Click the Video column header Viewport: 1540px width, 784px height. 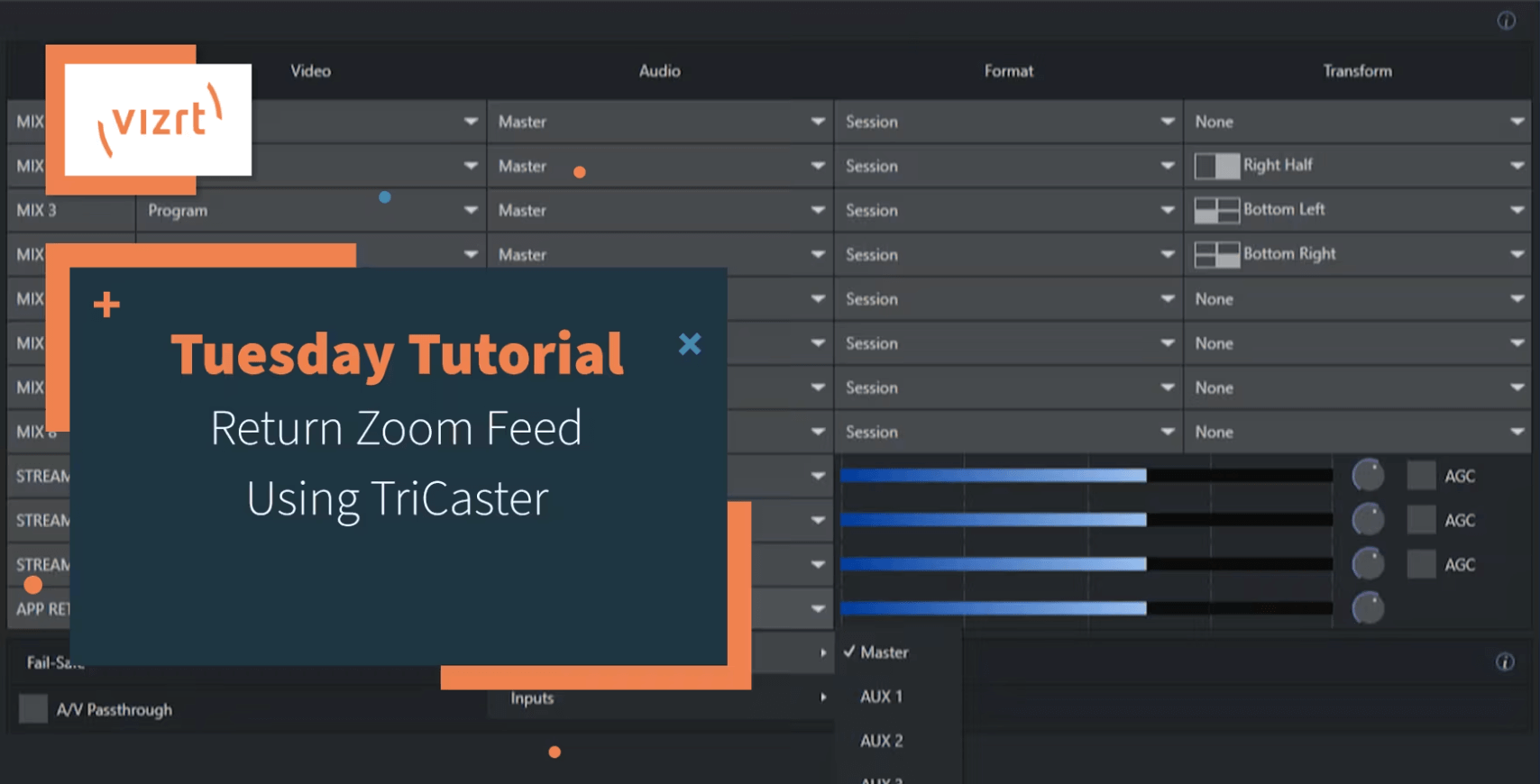click(310, 70)
